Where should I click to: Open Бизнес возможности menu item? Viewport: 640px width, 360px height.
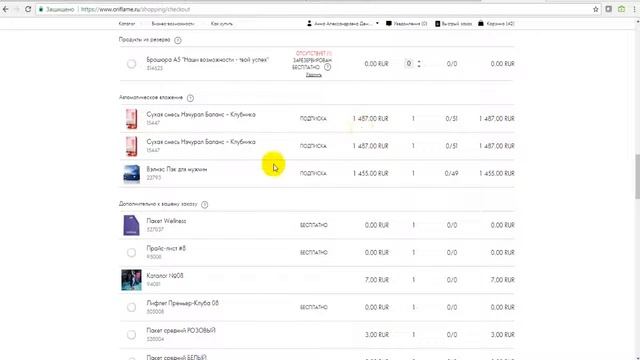[173, 24]
